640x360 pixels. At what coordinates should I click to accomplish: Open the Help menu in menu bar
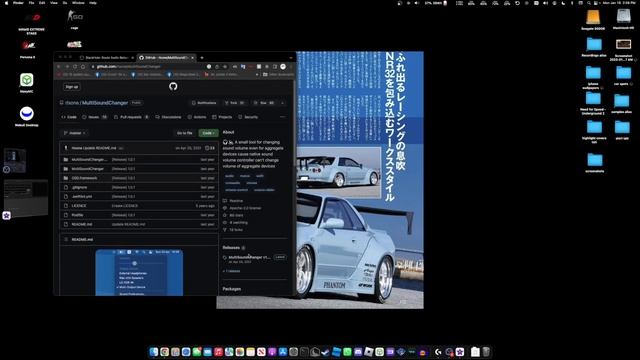coord(93,3)
